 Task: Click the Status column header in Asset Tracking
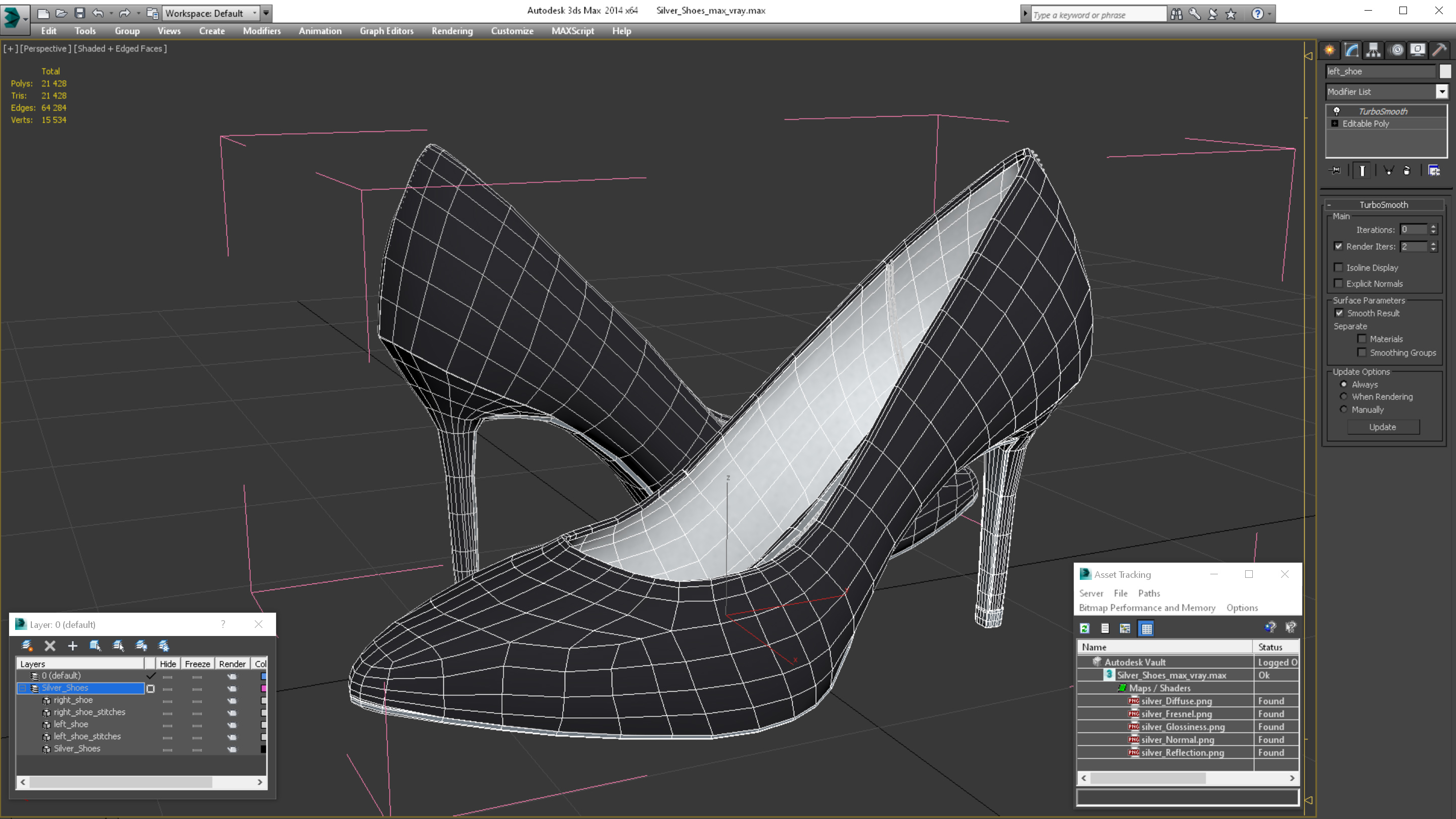point(1276,647)
